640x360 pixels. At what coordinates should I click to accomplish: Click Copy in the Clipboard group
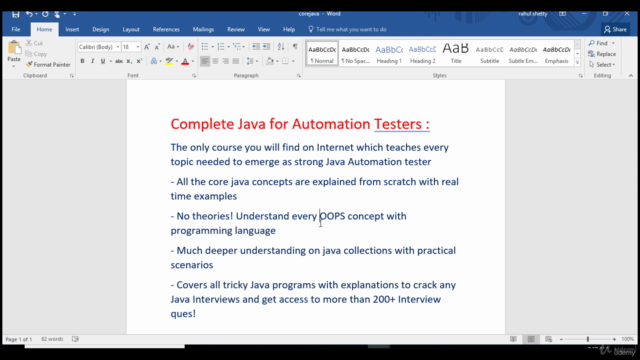point(36,54)
